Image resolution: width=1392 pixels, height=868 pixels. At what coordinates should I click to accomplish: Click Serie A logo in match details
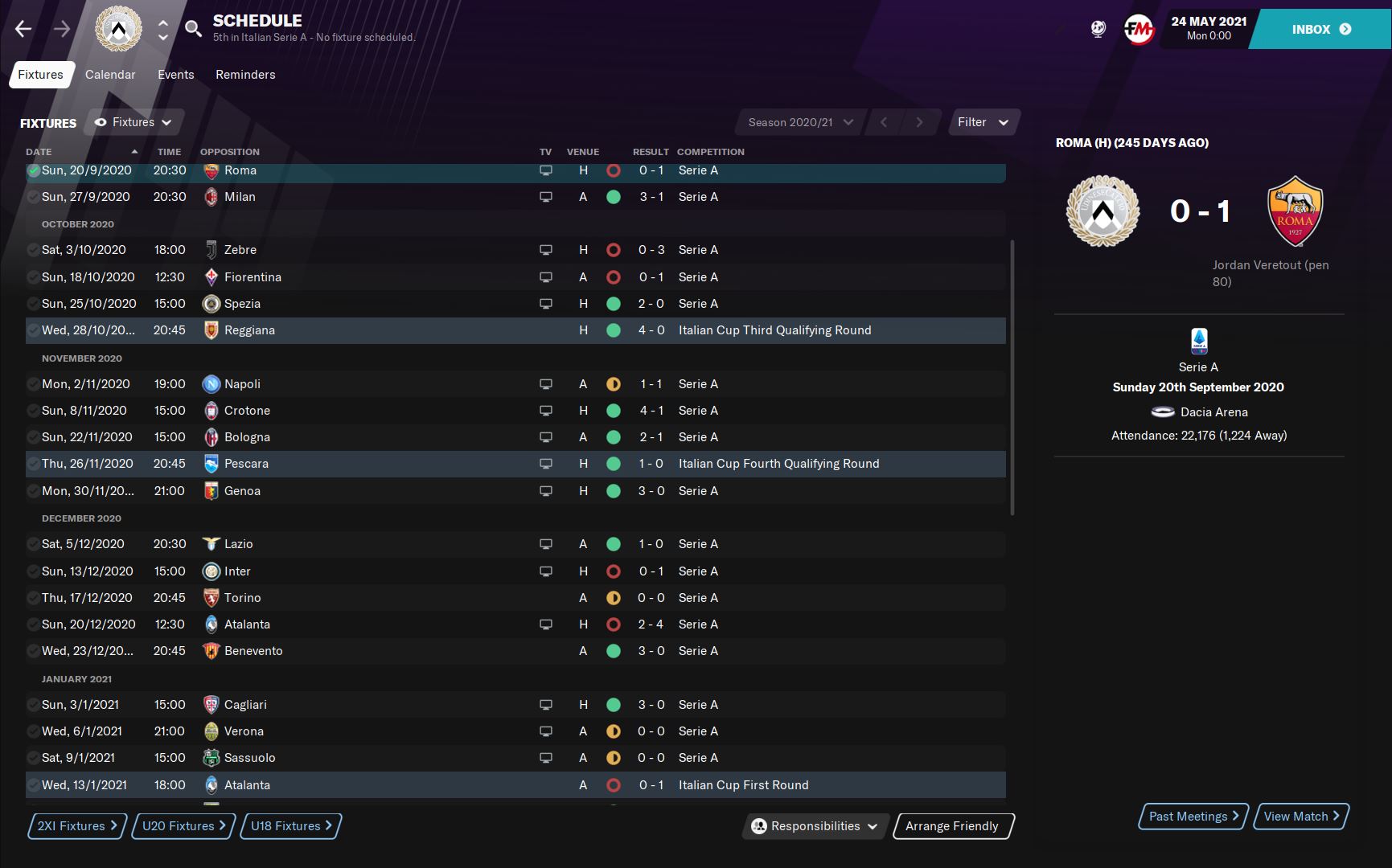(1198, 341)
